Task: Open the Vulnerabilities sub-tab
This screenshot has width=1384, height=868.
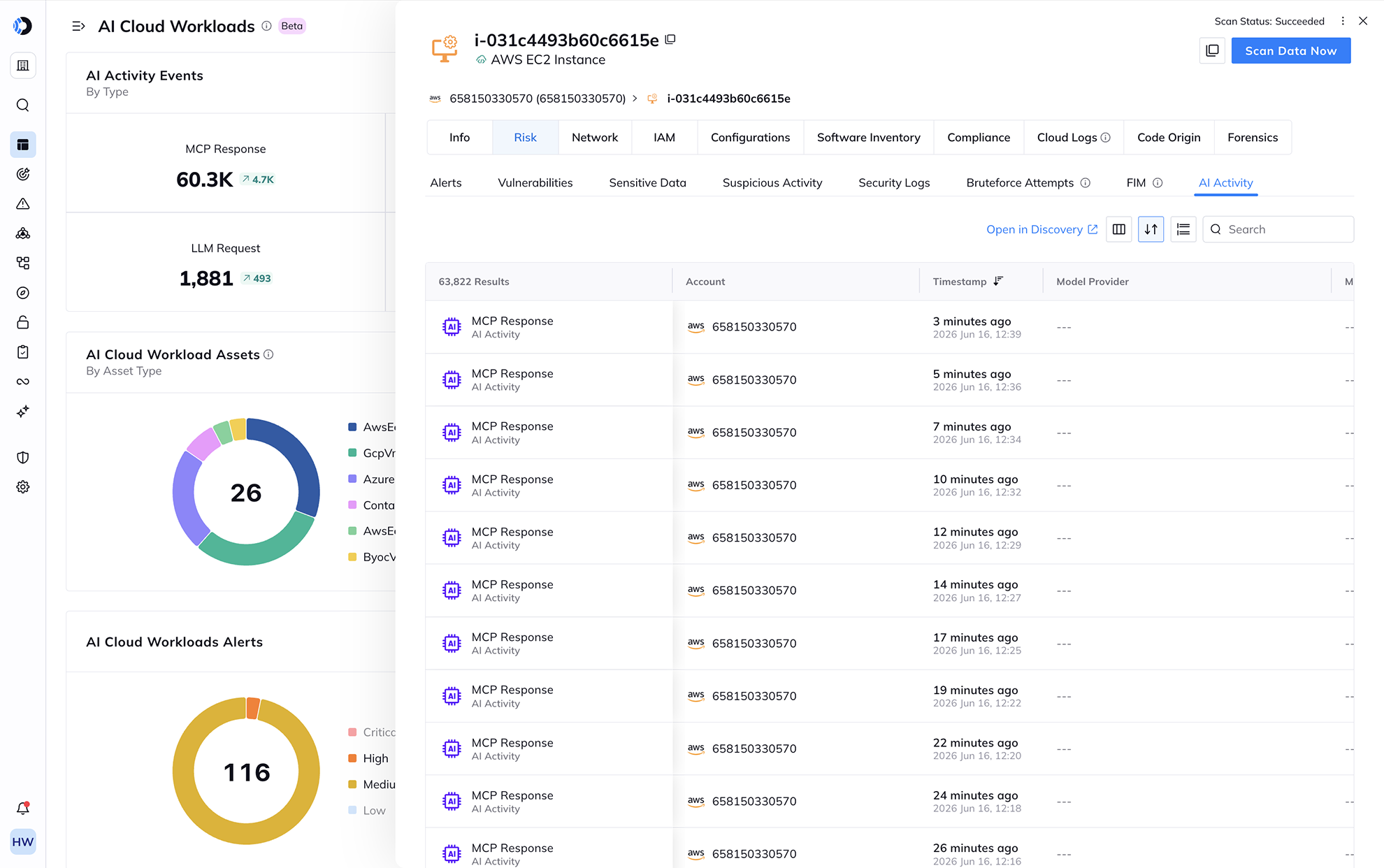Action: tap(535, 183)
